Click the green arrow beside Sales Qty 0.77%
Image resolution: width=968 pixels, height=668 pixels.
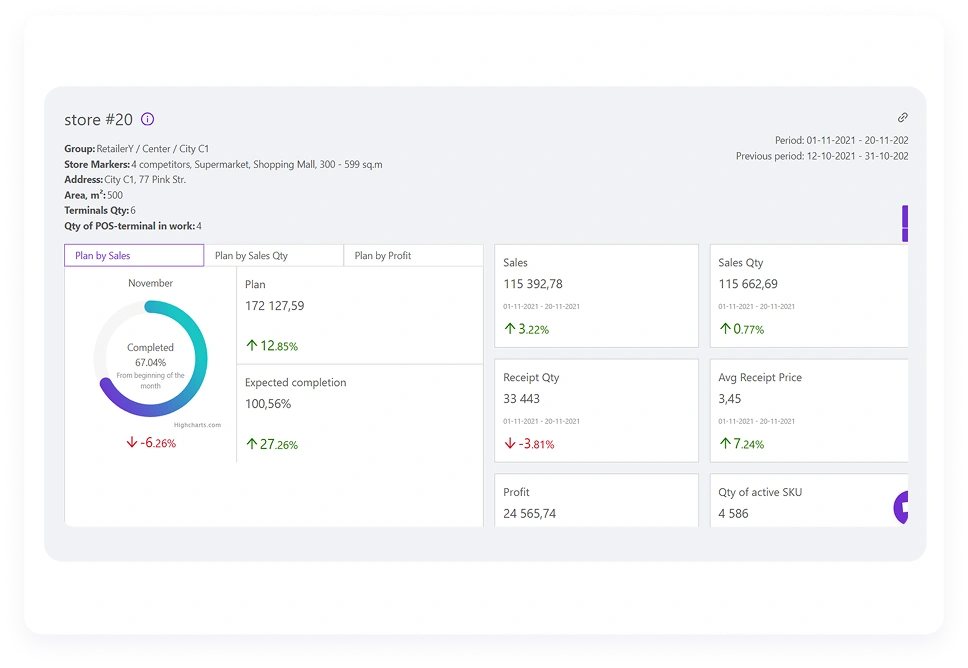[724, 328]
